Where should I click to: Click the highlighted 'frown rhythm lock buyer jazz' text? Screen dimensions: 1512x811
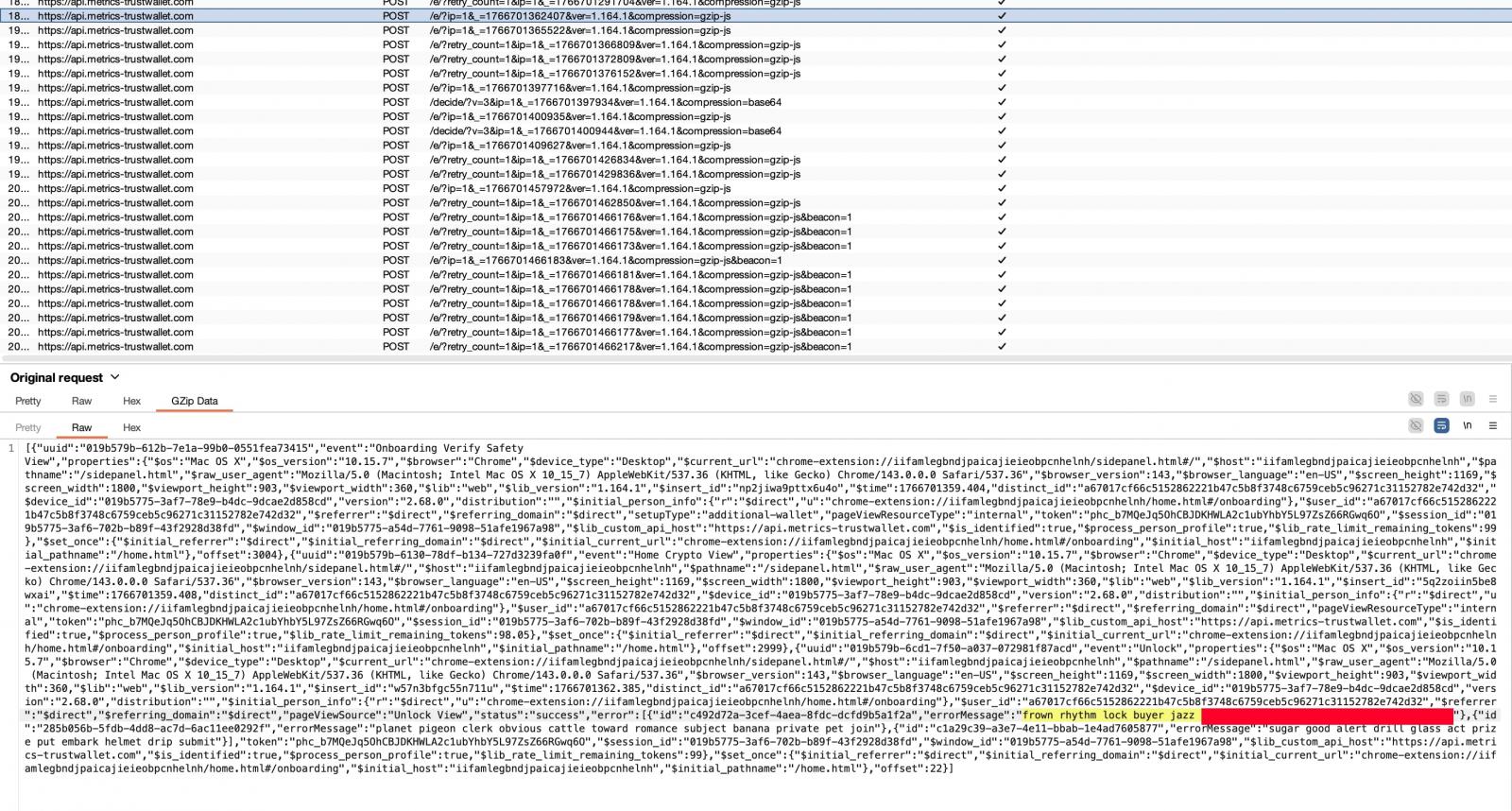[1108, 716]
